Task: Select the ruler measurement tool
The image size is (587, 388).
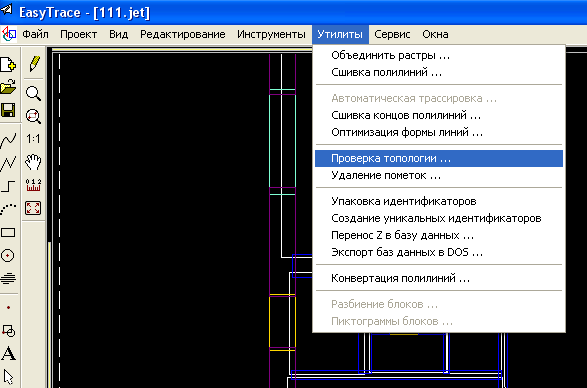Action: pyautogui.click(x=33, y=185)
